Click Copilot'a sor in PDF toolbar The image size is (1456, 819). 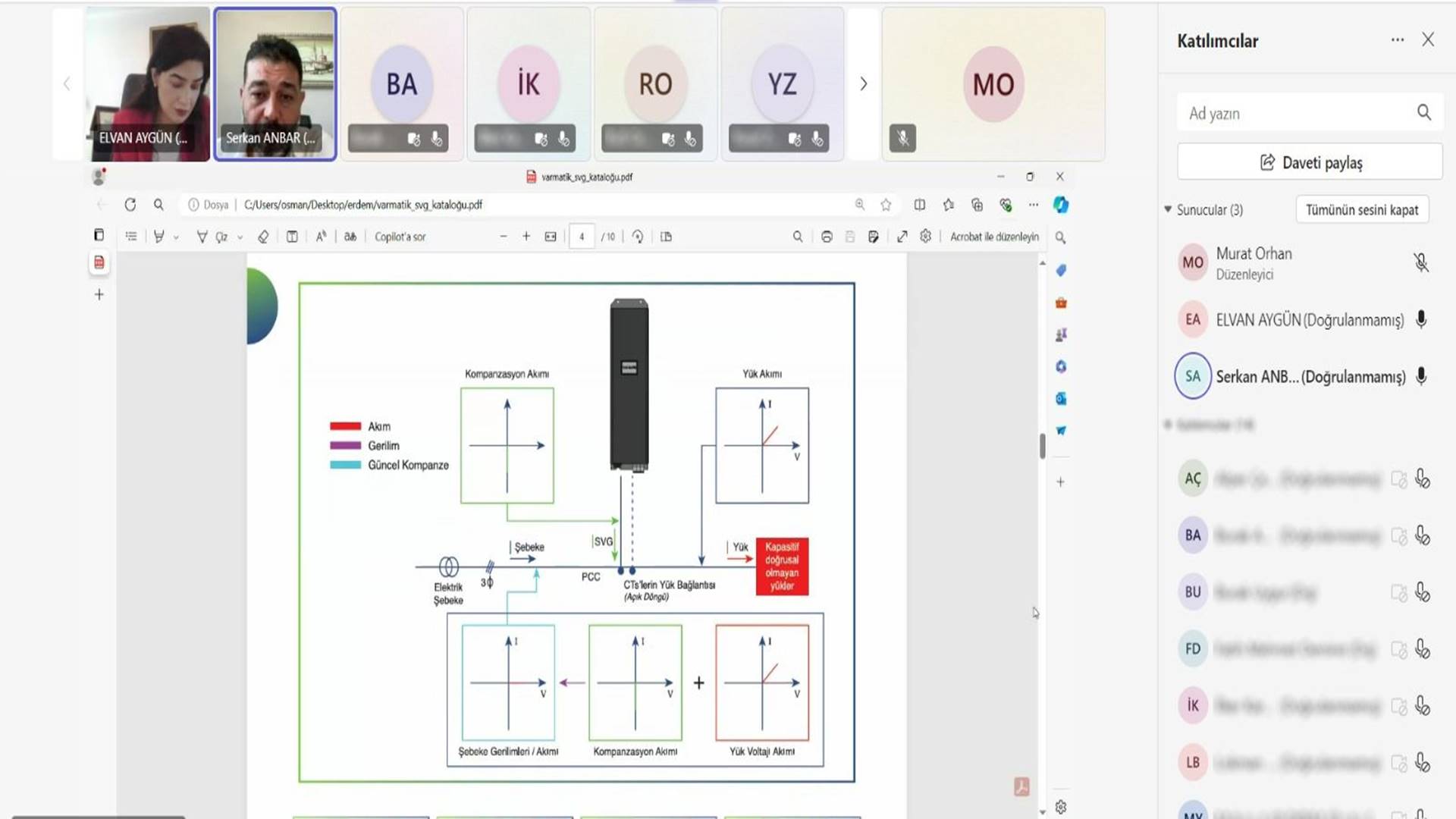coord(400,237)
